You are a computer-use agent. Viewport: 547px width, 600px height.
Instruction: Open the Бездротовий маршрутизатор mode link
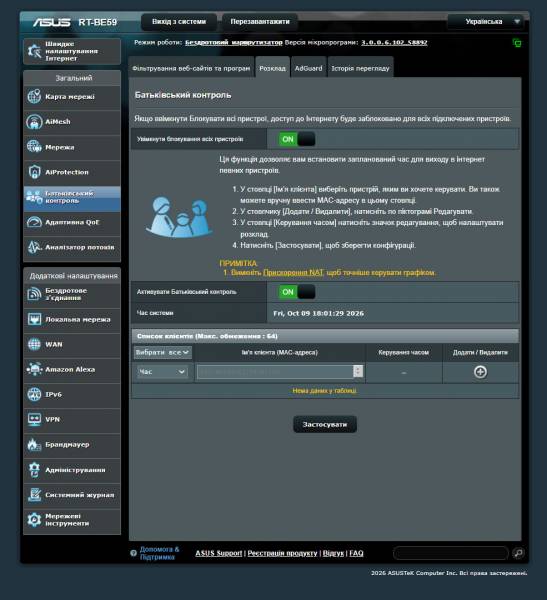(x=233, y=42)
